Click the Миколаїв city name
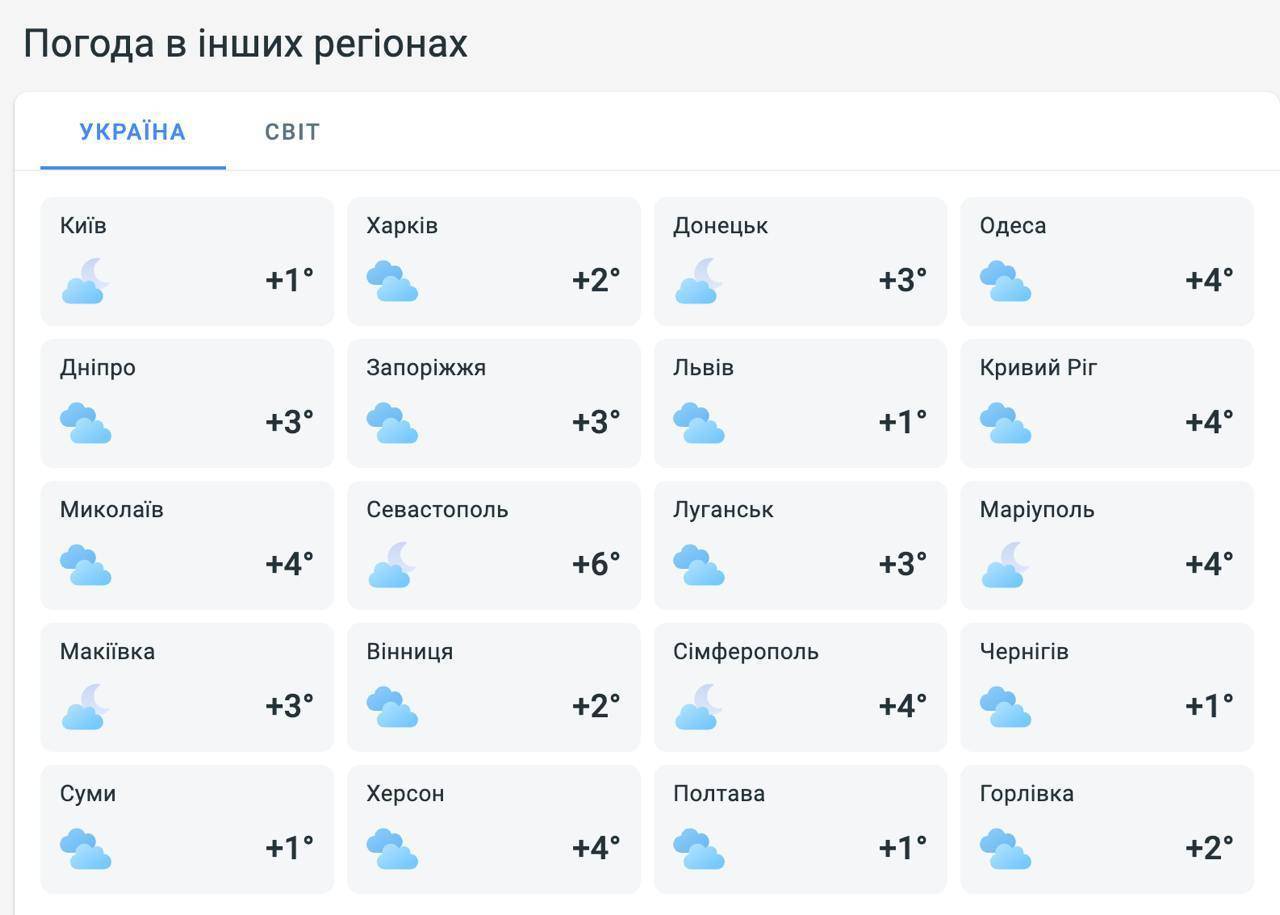Image resolution: width=1280 pixels, height=915 pixels. pos(112,510)
